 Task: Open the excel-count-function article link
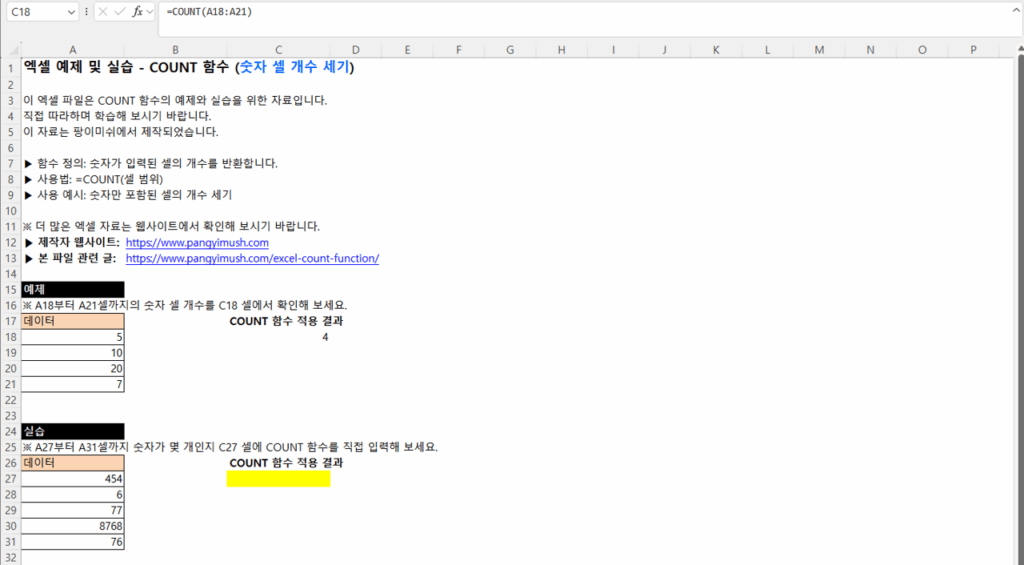[x=252, y=258]
